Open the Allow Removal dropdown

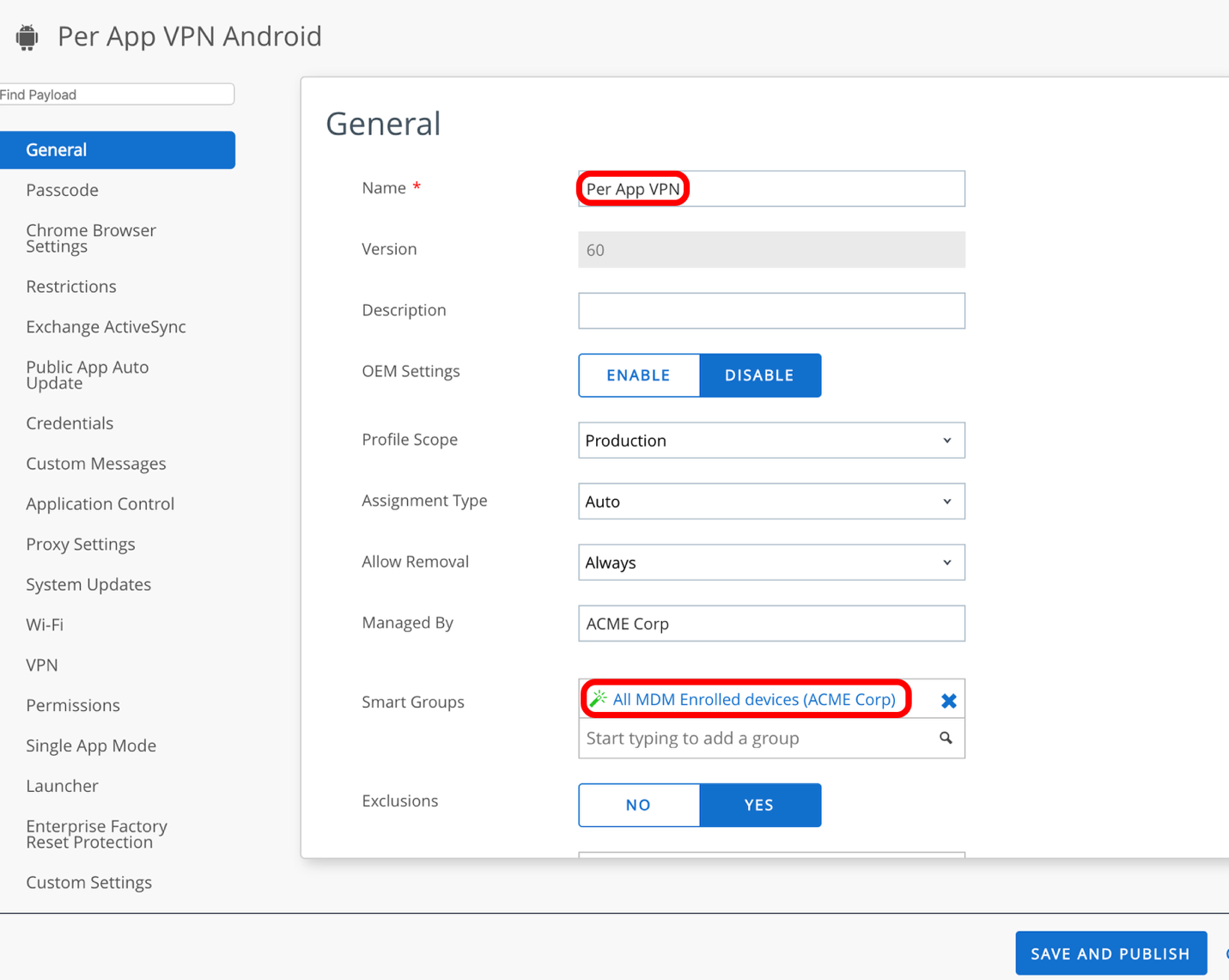click(770, 563)
